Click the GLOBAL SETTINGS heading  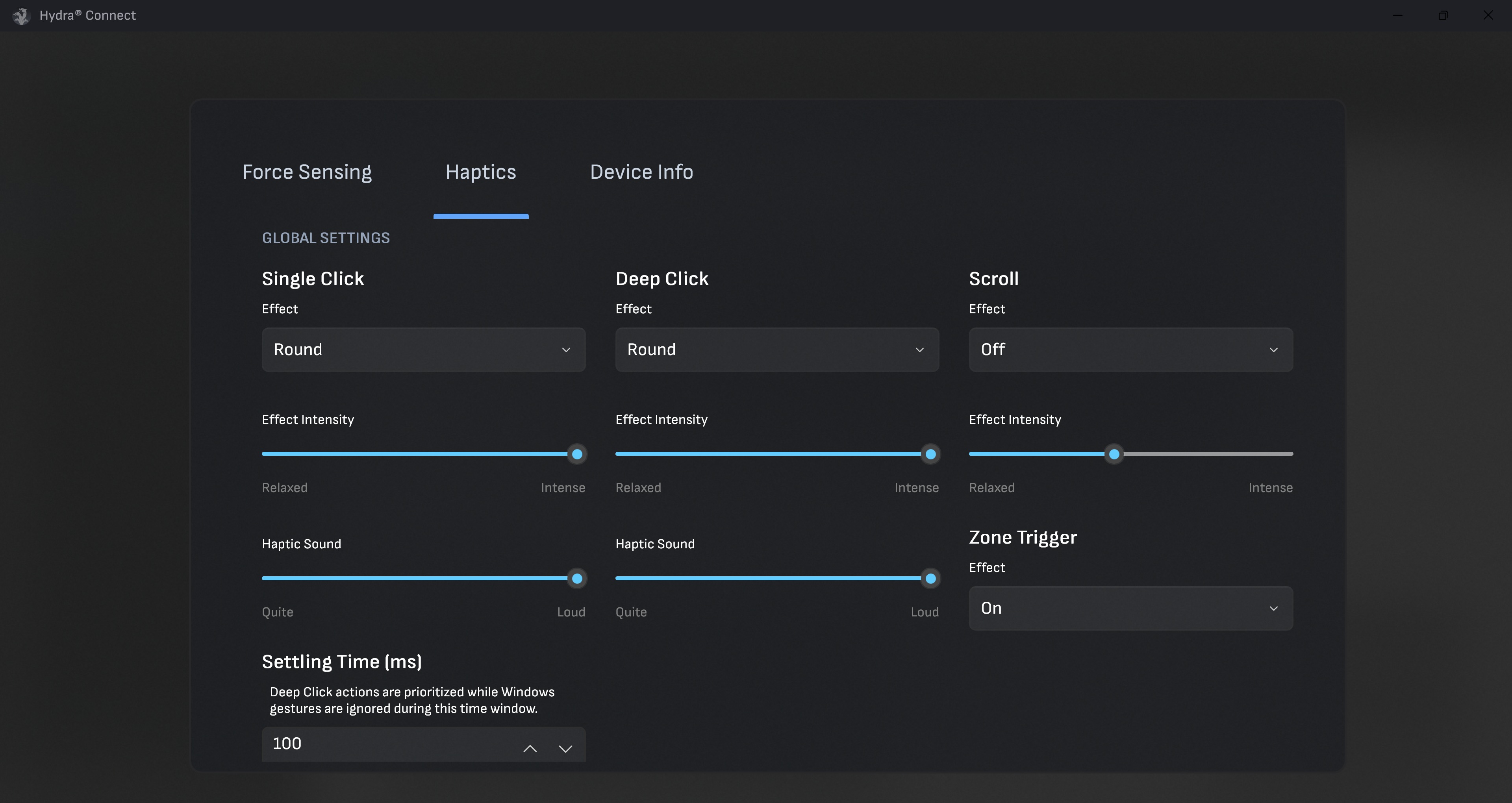pyautogui.click(x=326, y=238)
